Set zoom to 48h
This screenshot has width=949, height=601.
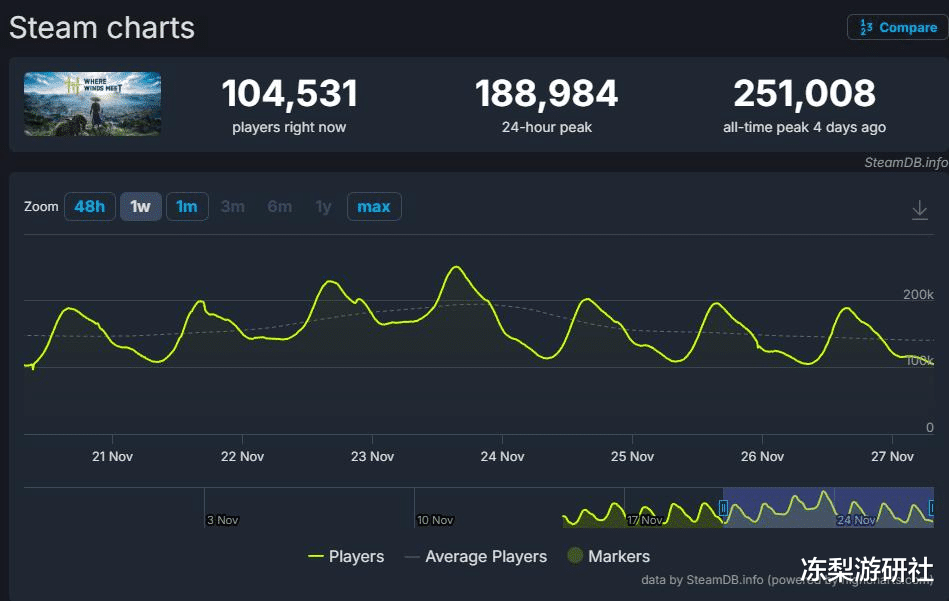pyautogui.click(x=90, y=206)
